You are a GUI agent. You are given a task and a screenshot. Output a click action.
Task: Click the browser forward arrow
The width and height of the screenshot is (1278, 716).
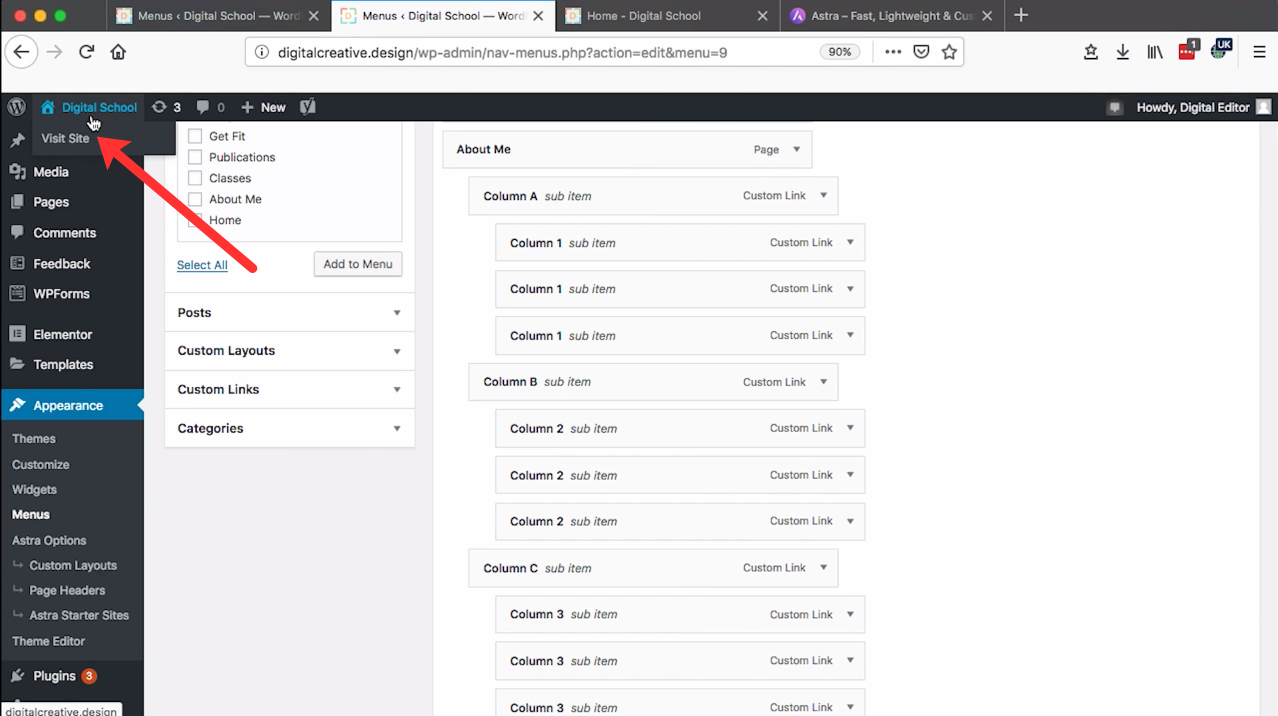(x=54, y=52)
